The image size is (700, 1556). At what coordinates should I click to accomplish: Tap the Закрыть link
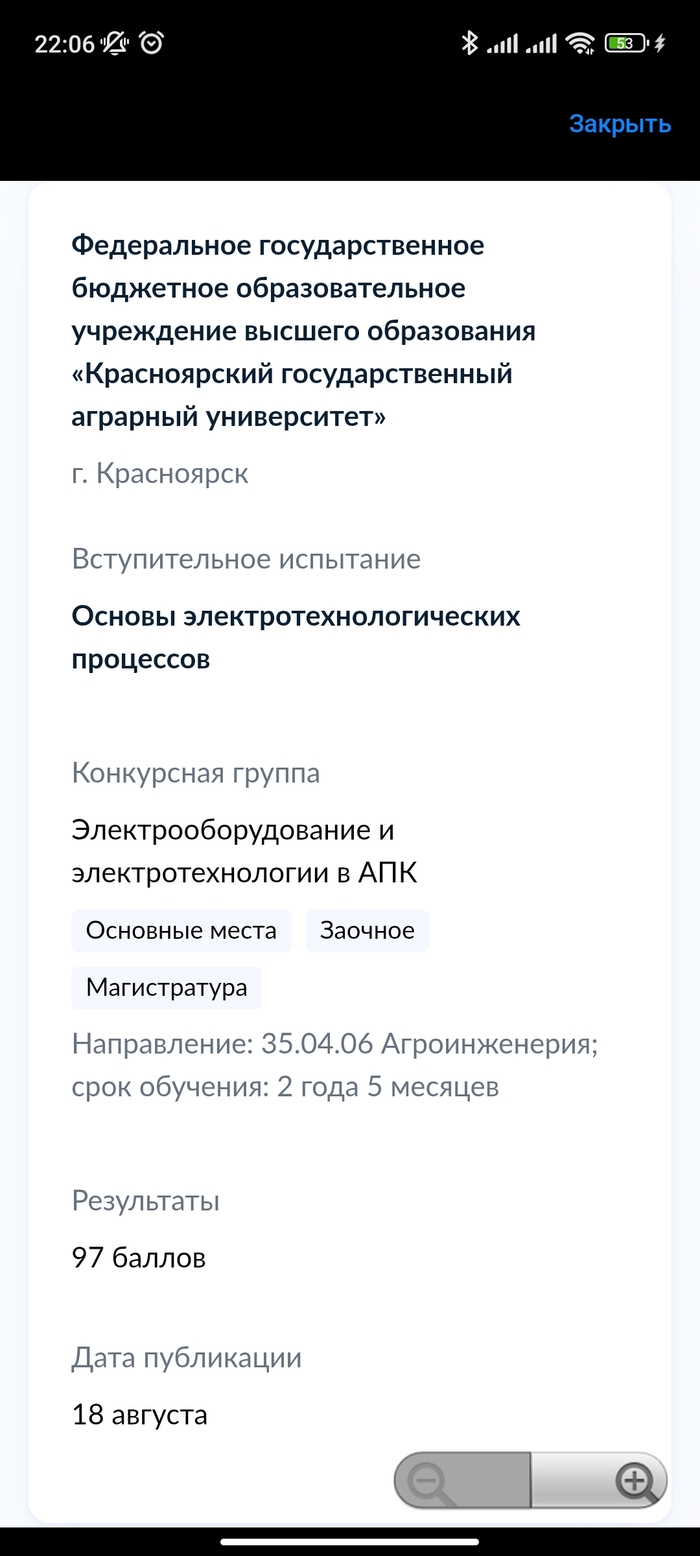pyautogui.click(x=619, y=124)
